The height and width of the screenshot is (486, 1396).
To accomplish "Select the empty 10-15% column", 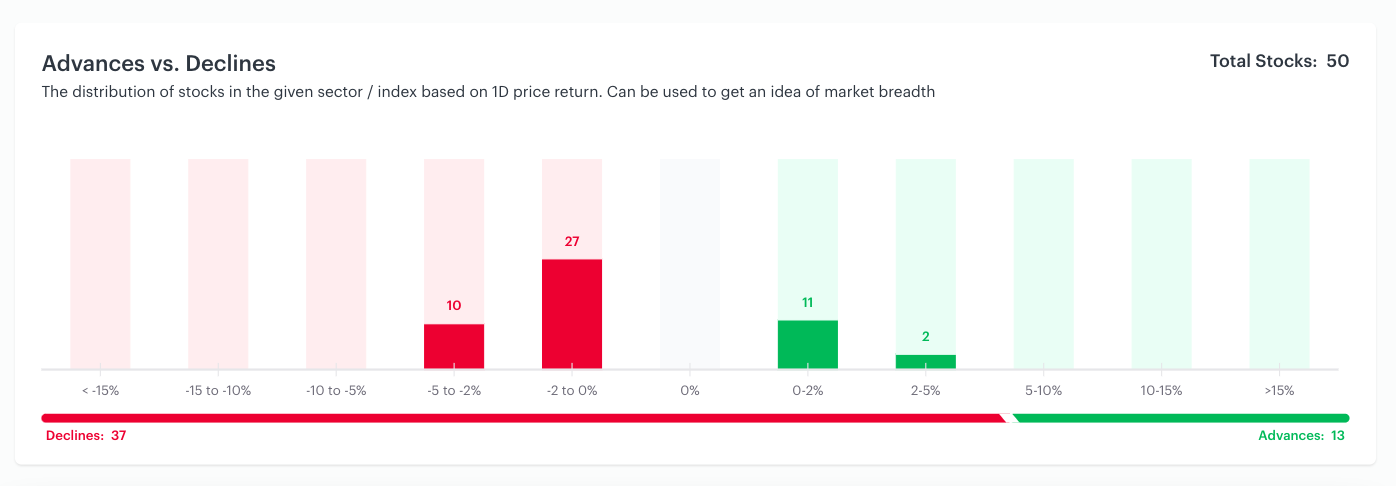I will point(1162,264).
